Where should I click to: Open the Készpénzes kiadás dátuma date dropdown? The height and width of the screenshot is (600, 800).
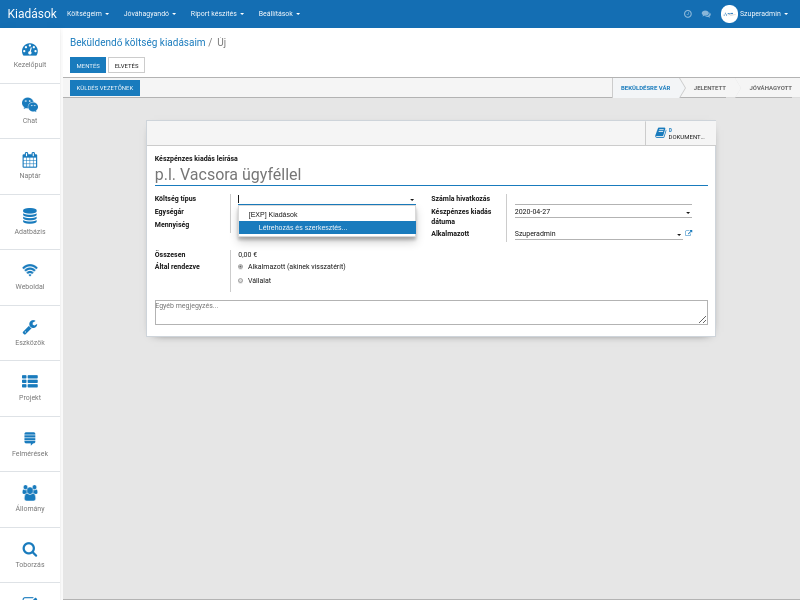(688, 212)
